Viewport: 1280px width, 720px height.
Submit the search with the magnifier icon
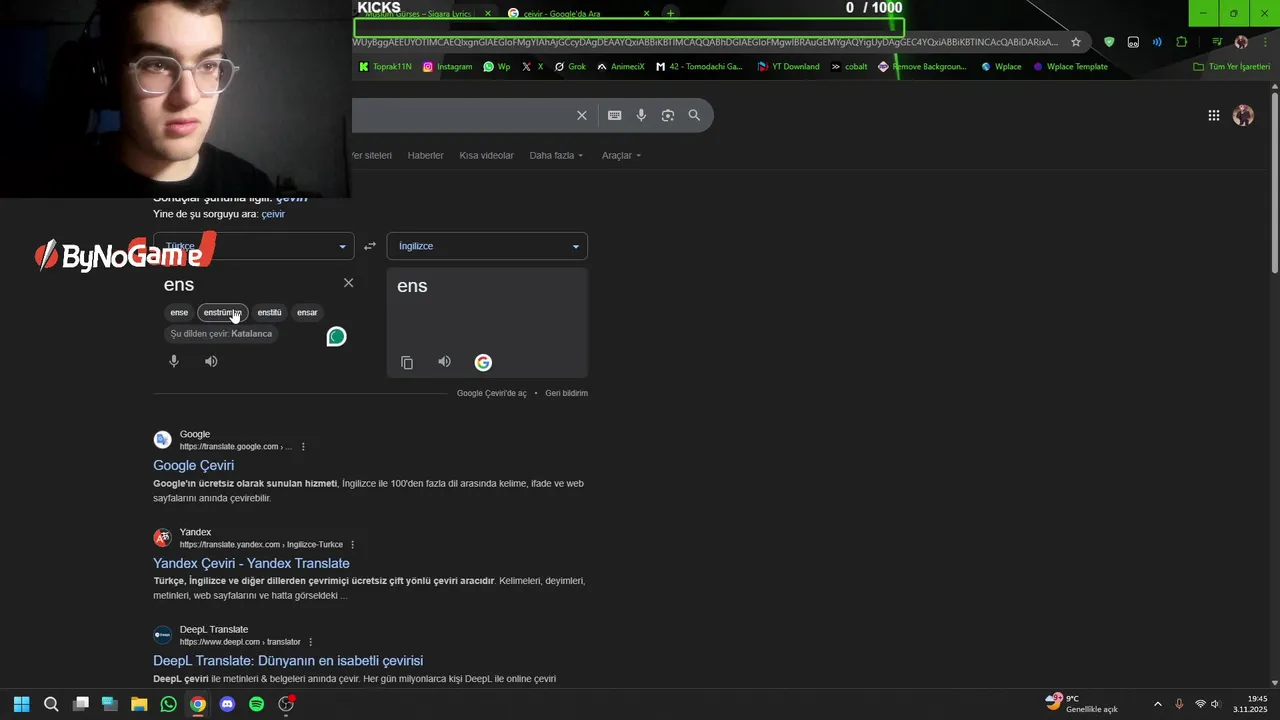(x=694, y=115)
